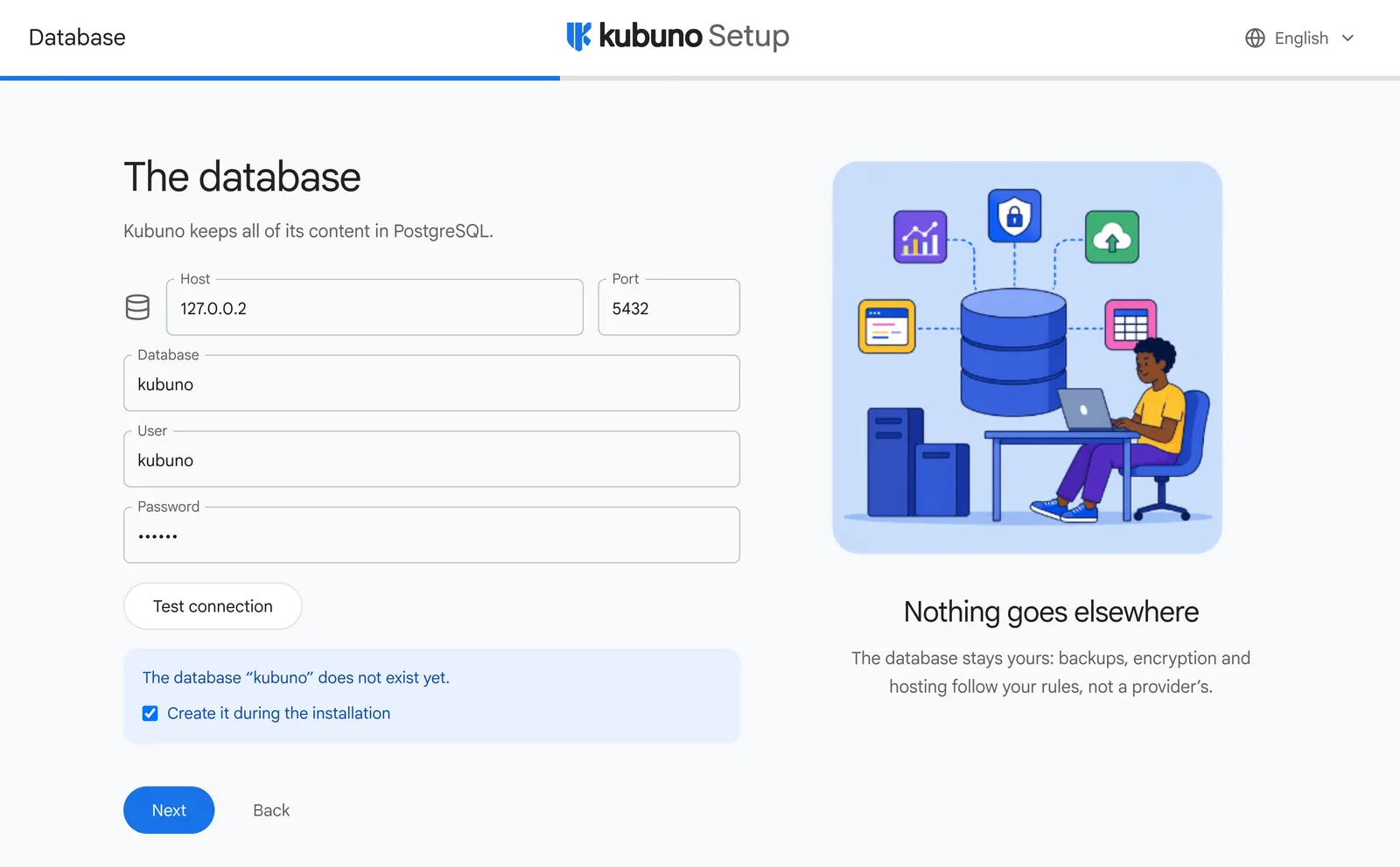Click the "Create it during the installation" label
The width and height of the screenshot is (1400, 867).
[x=279, y=713]
